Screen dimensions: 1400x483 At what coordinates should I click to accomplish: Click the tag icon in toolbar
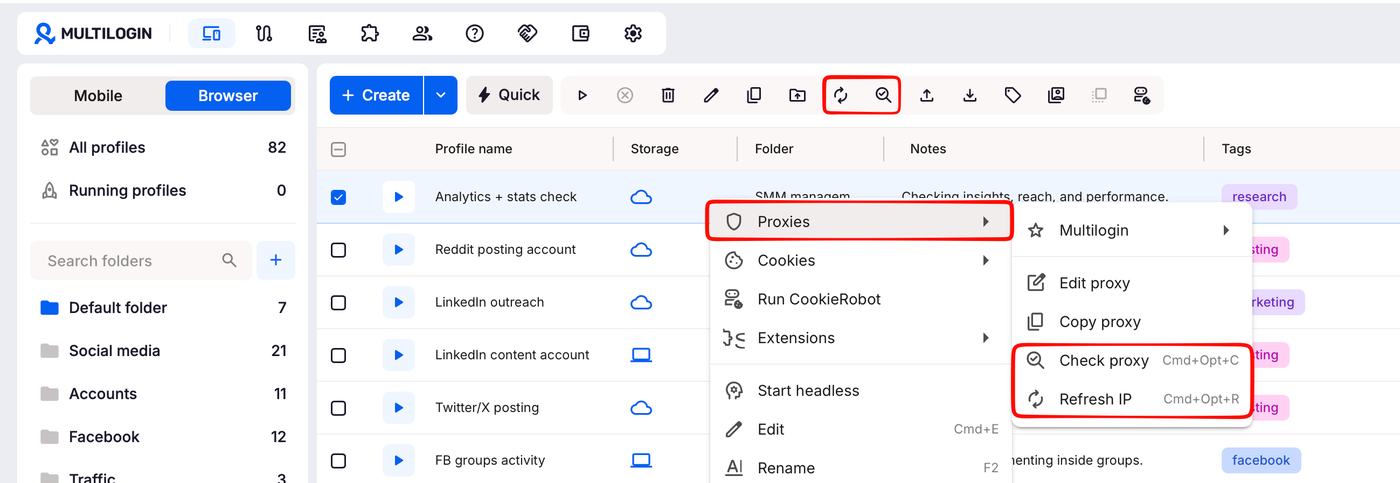pos(1013,95)
